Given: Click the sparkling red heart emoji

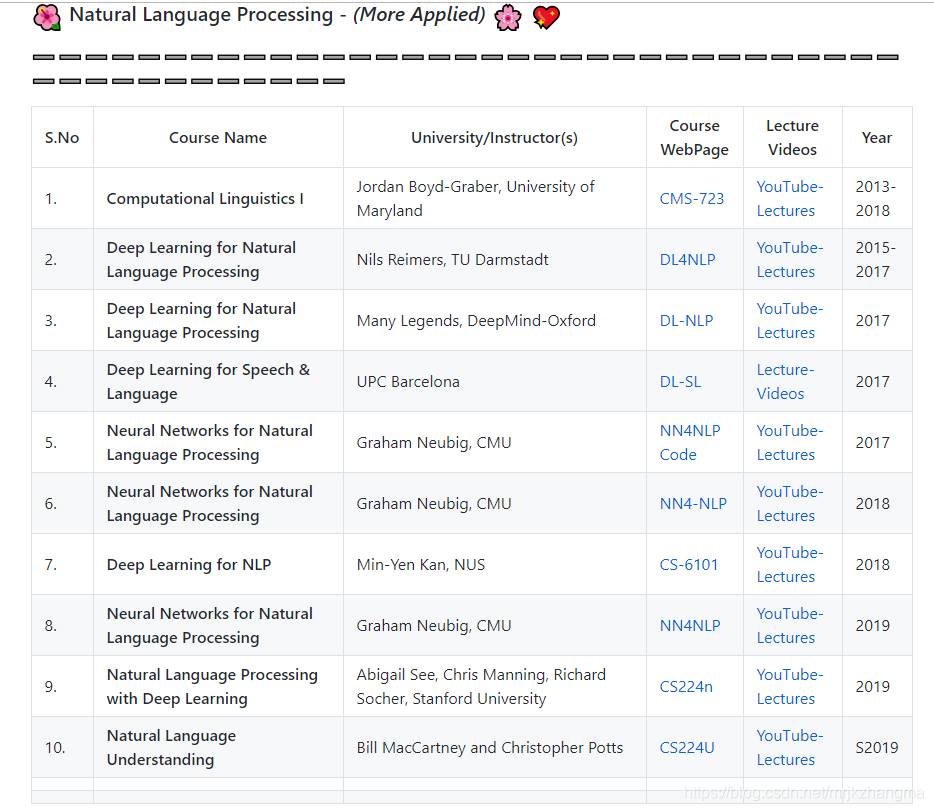Looking at the screenshot, I should (x=546, y=17).
